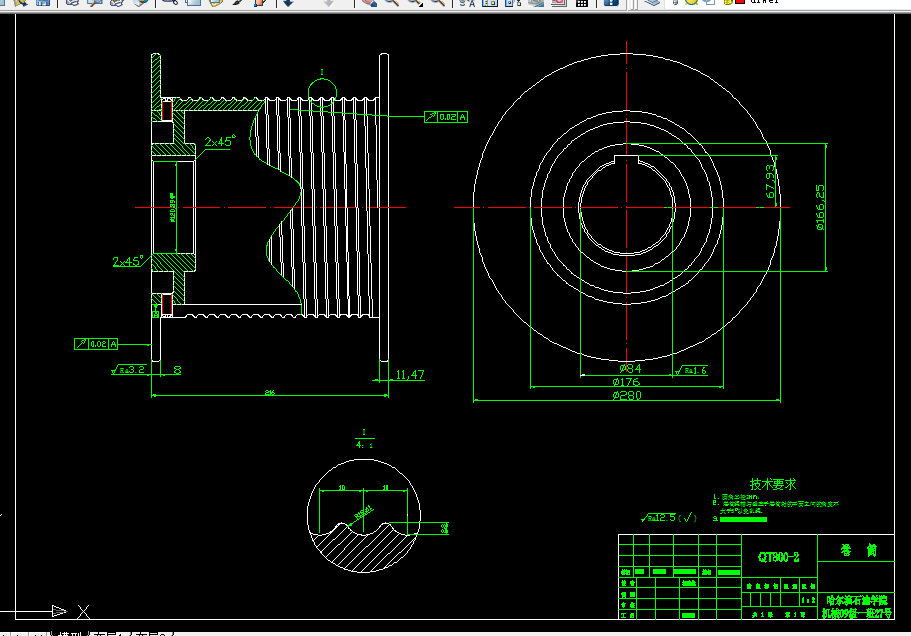Image resolution: width=911 pixels, height=636 pixels.
Task: Click the Ra12.5 general roughness note
Action: tap(669, 518)
